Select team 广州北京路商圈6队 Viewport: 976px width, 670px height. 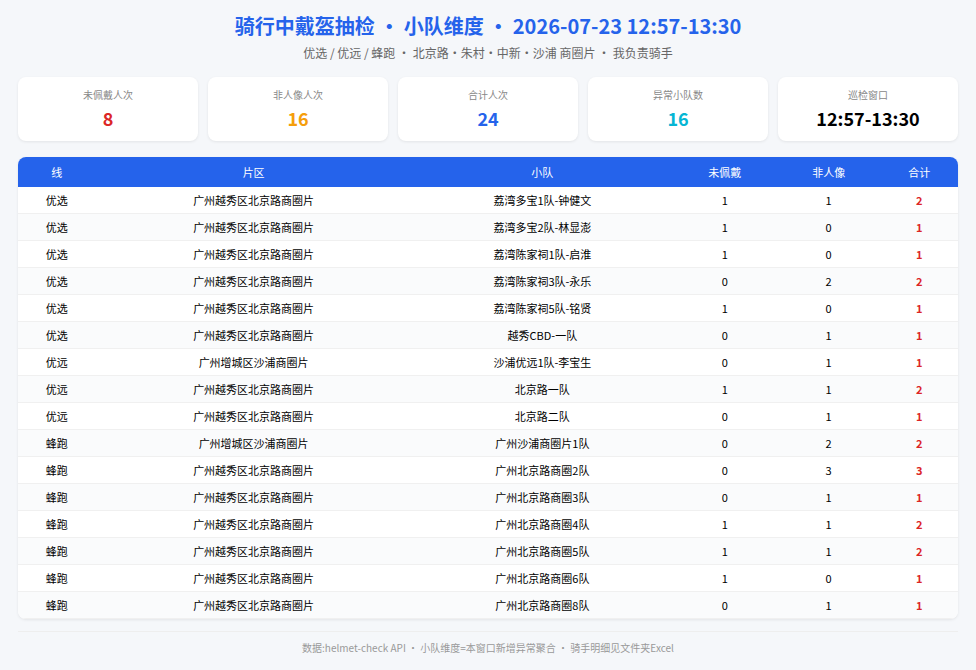point(542,578)
